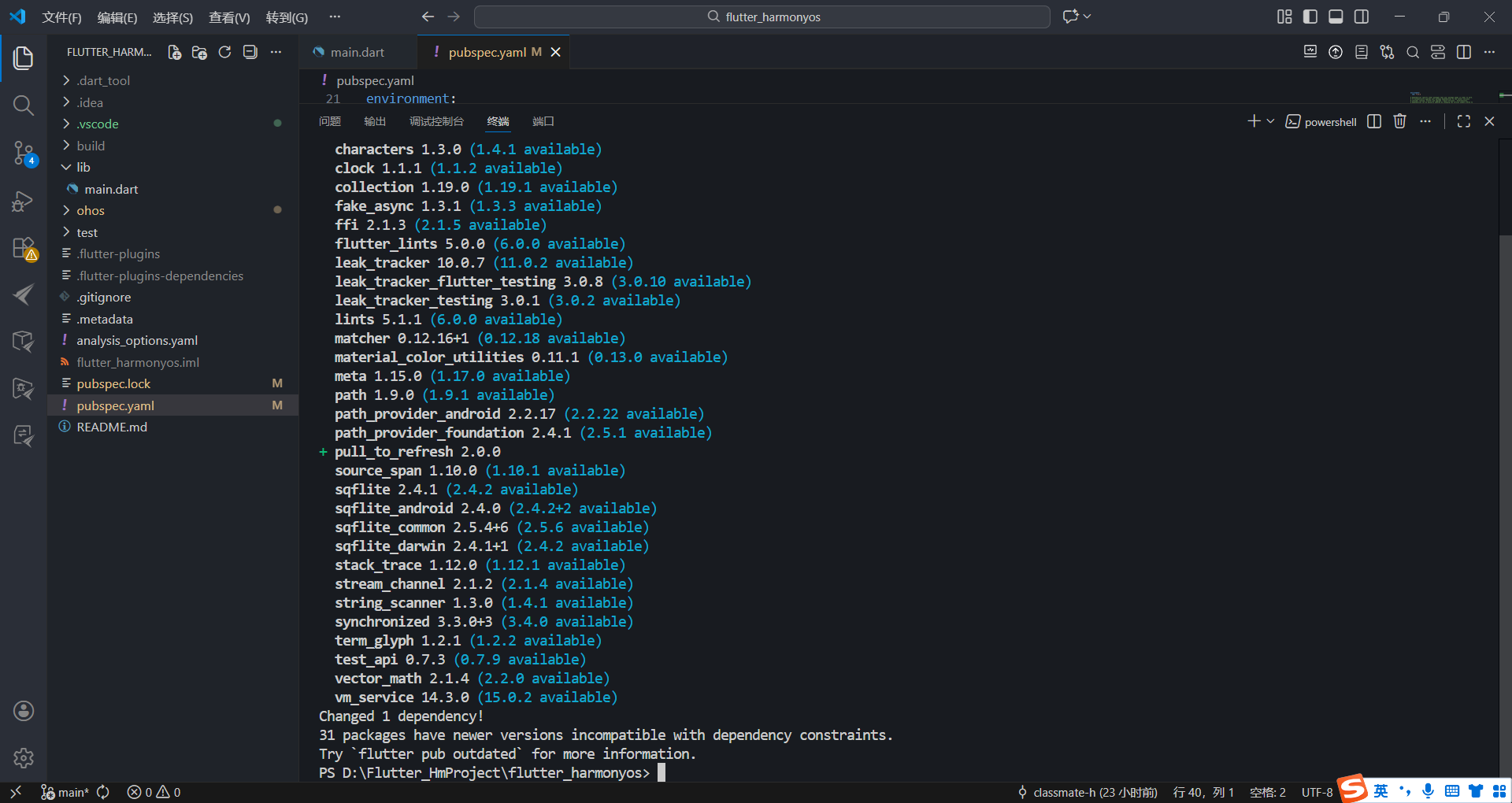Create a new terminal with plus

point(1254,121)
